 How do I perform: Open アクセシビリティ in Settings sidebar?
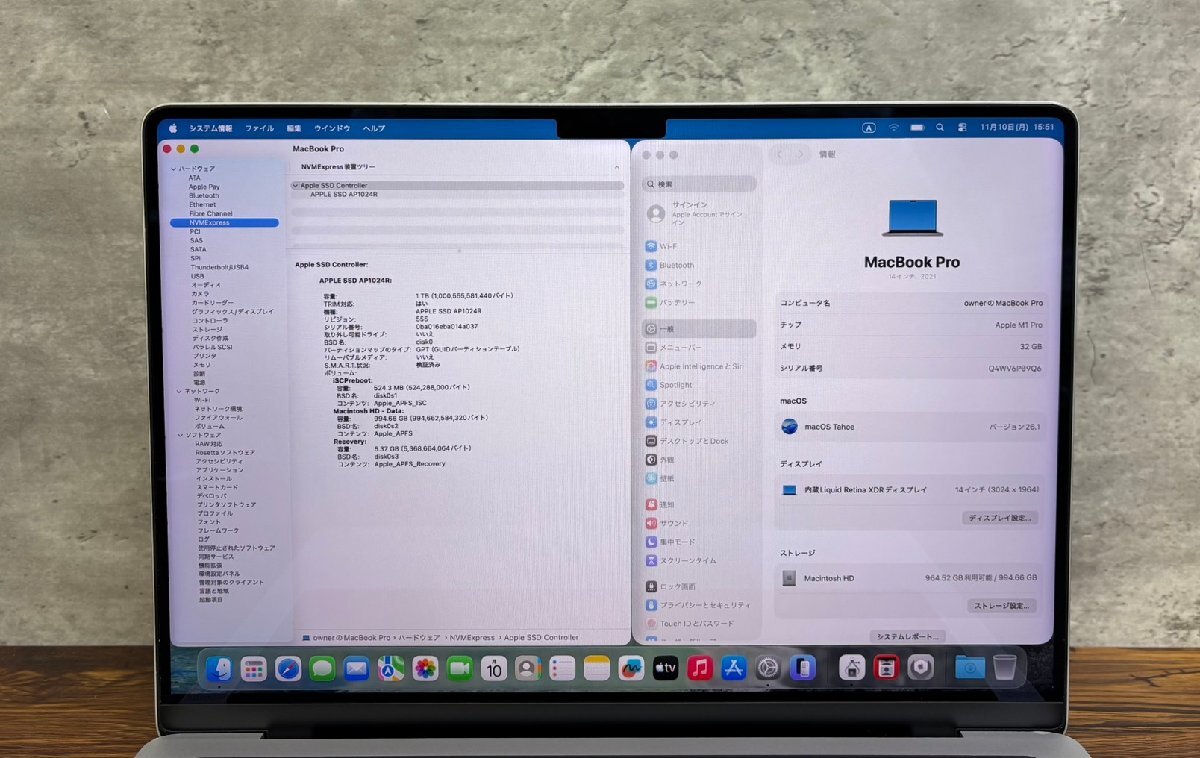click(700, 403)
